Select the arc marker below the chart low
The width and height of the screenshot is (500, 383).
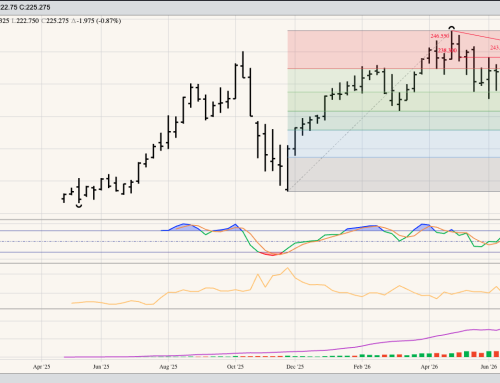pyautogui.click(x=79, y=206)
